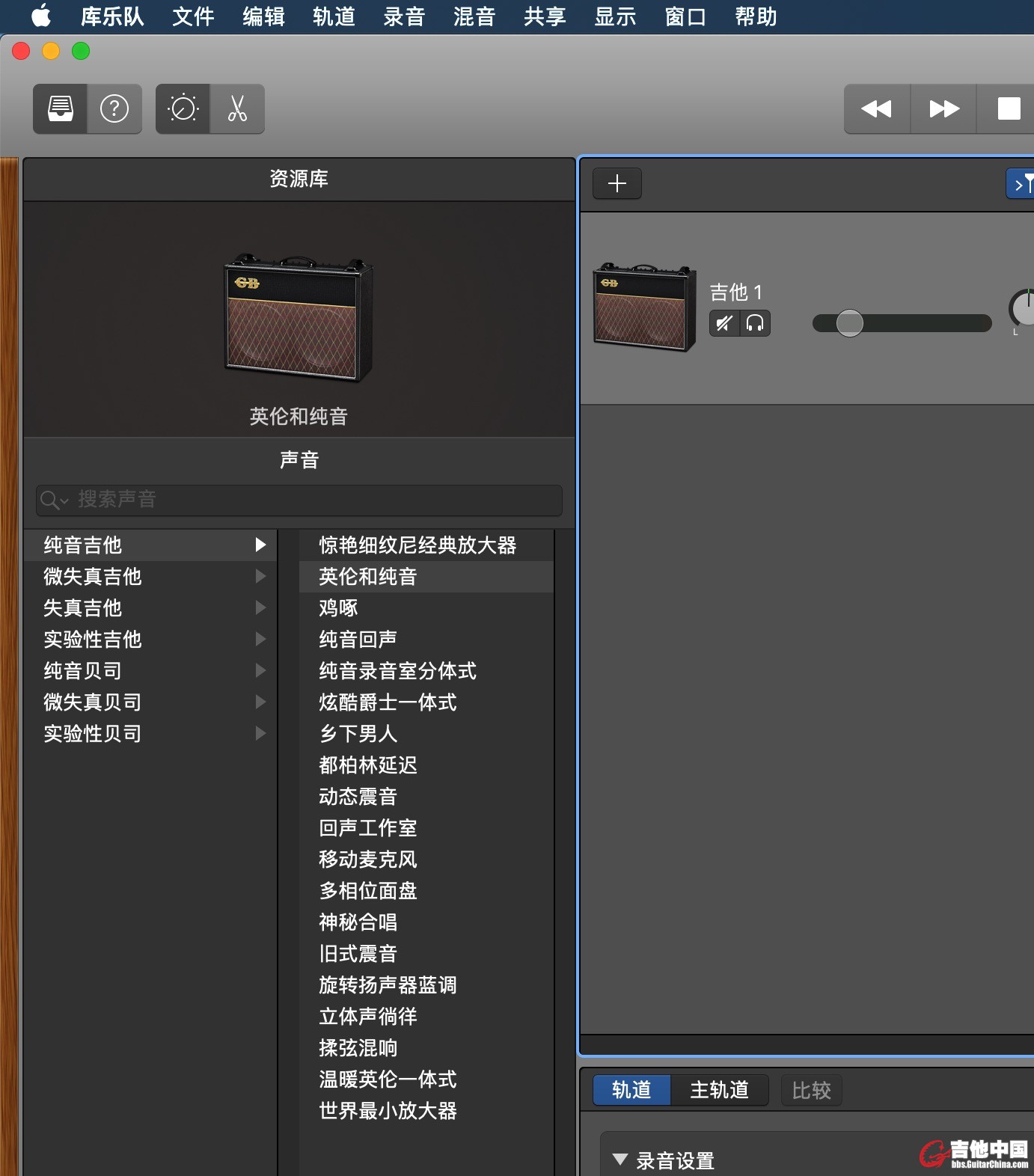Choose the 英伦和纯音 sound in list
The image size is (1034, 1176).
pyautogui.click(x=426, y=576)
